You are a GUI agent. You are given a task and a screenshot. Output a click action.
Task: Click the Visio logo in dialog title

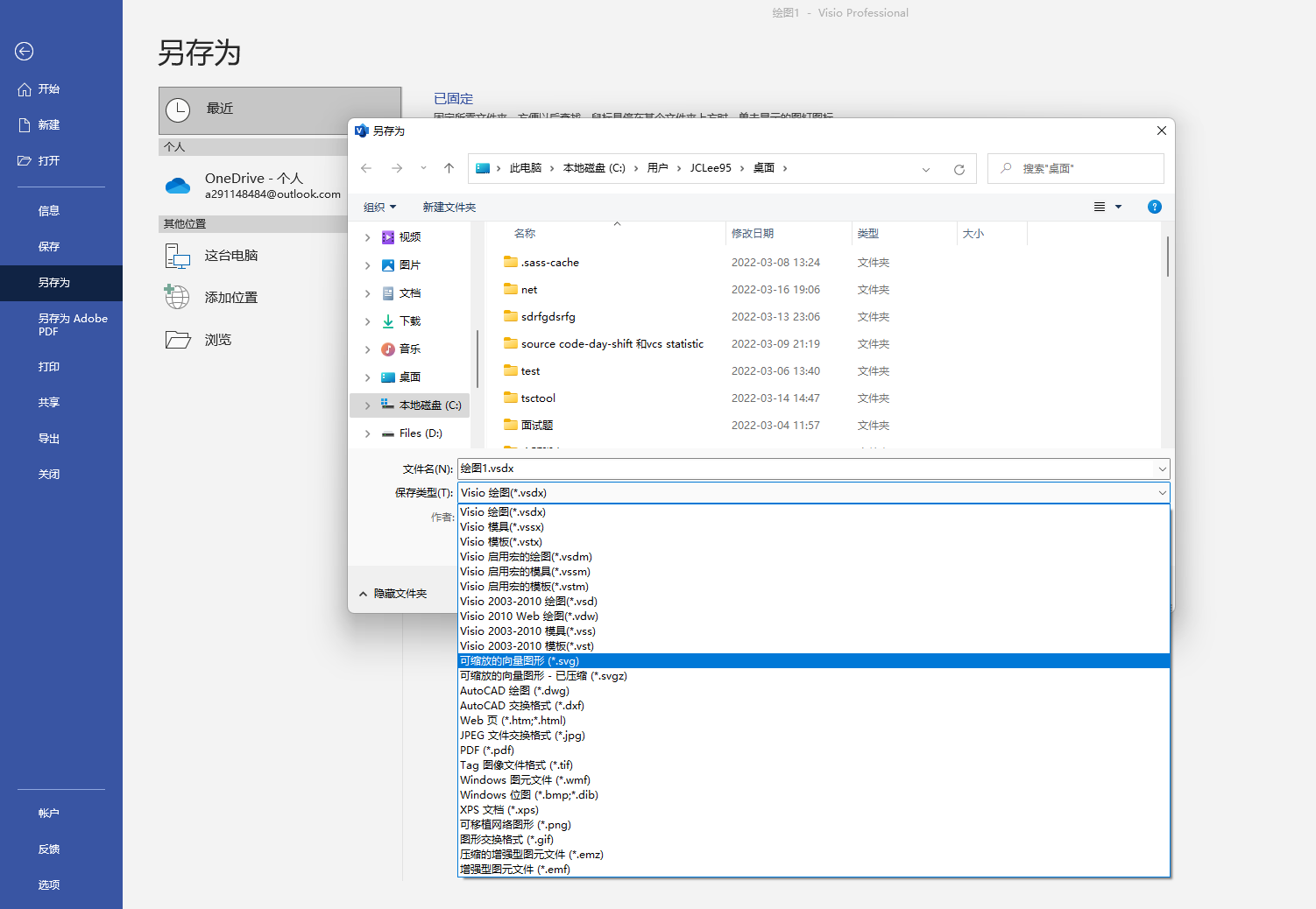(361, 130)
